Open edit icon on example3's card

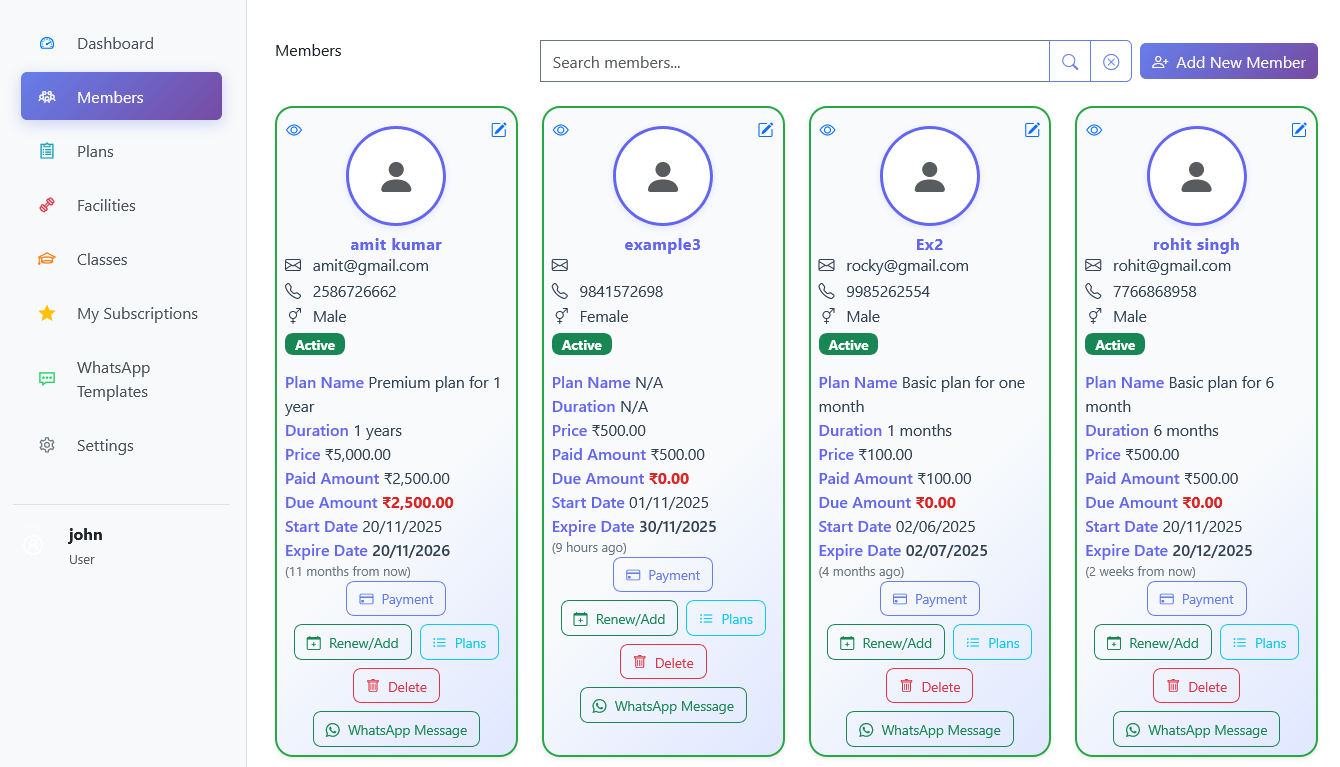765,130
